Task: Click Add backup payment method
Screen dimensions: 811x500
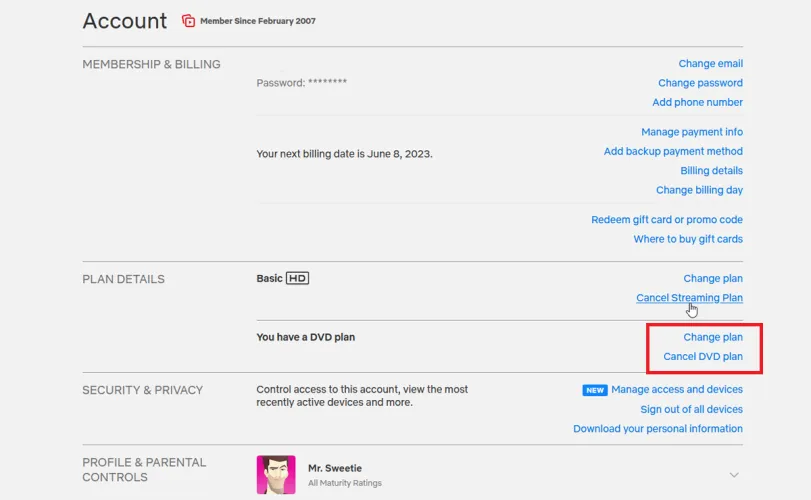Action: point(673,152)
